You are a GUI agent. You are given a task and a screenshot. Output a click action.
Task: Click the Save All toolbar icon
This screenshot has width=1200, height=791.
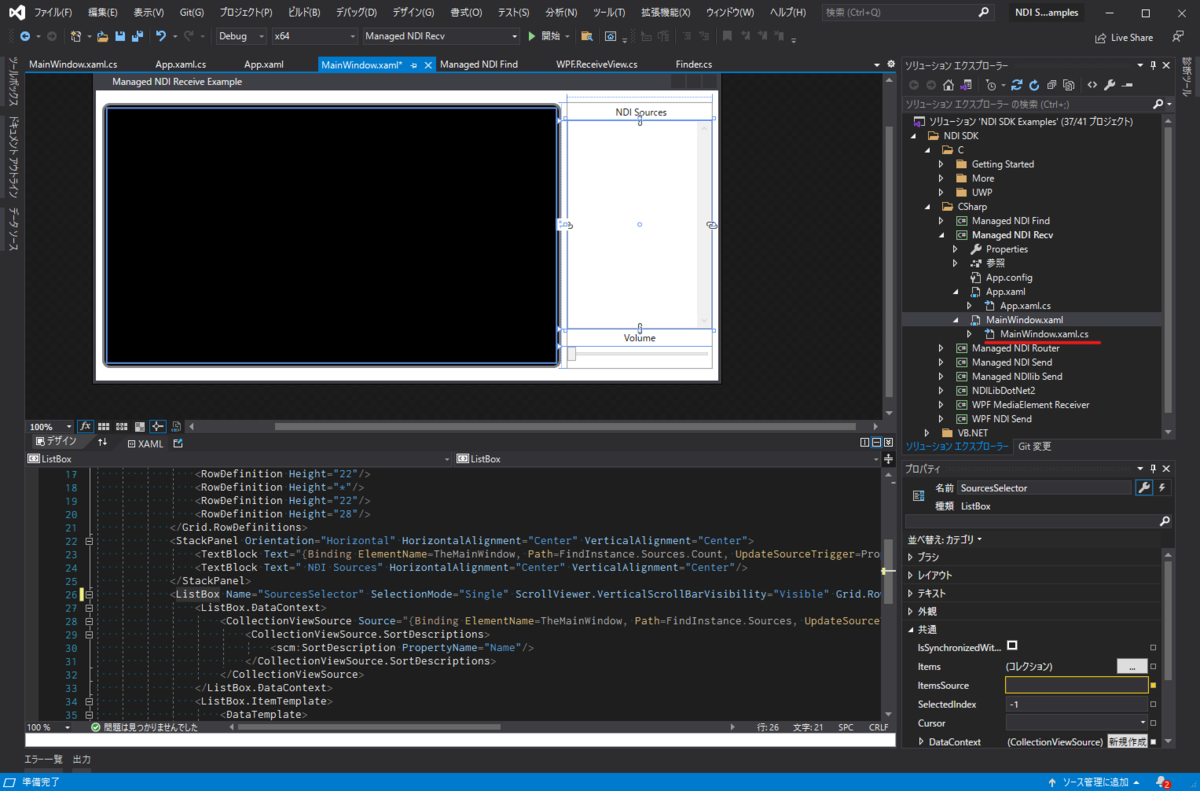click(x=135, y=36)
